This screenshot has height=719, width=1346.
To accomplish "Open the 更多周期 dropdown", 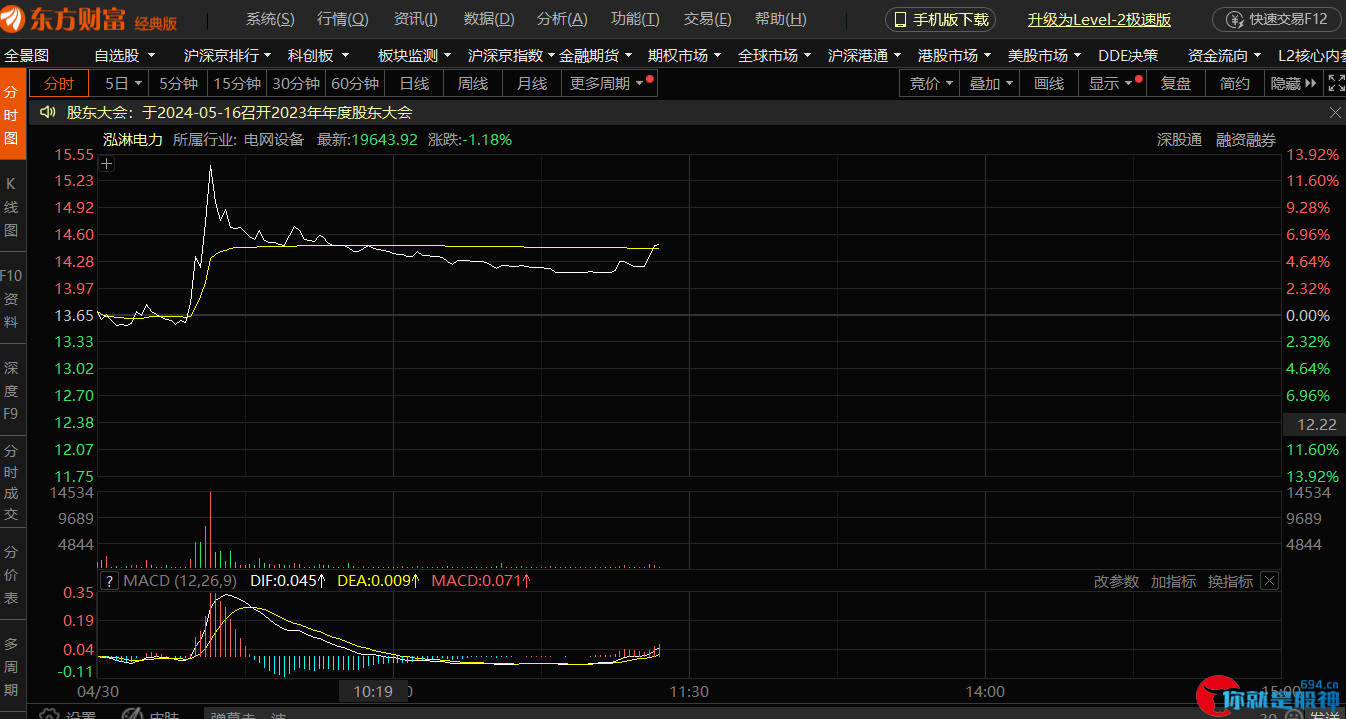I will click(x=608, y=83).
